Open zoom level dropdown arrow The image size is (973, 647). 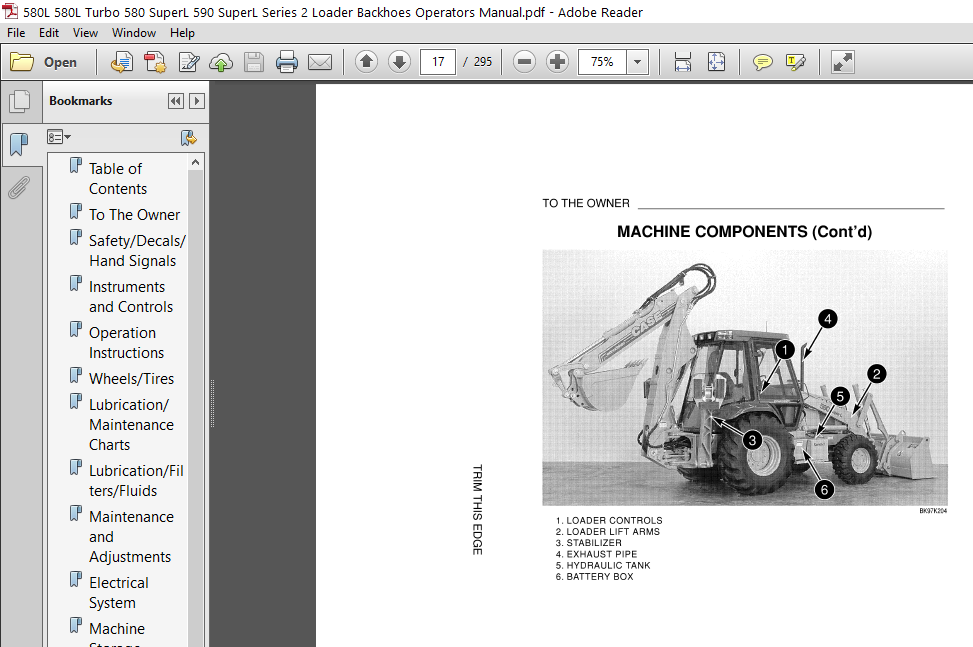point(637,62)
